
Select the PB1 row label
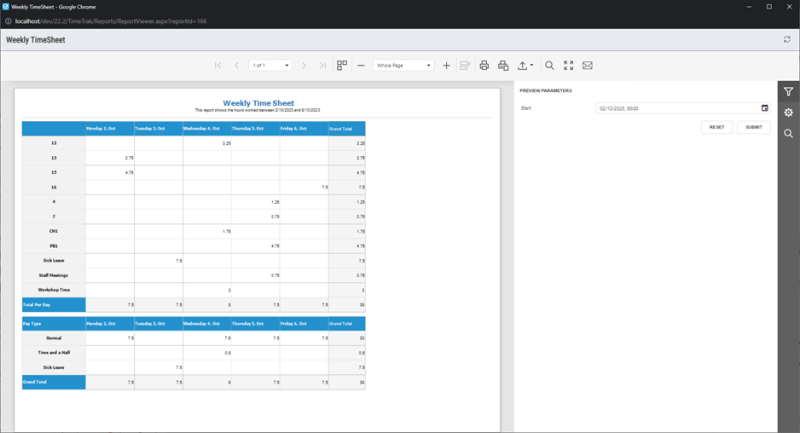(x=54, y=246)
